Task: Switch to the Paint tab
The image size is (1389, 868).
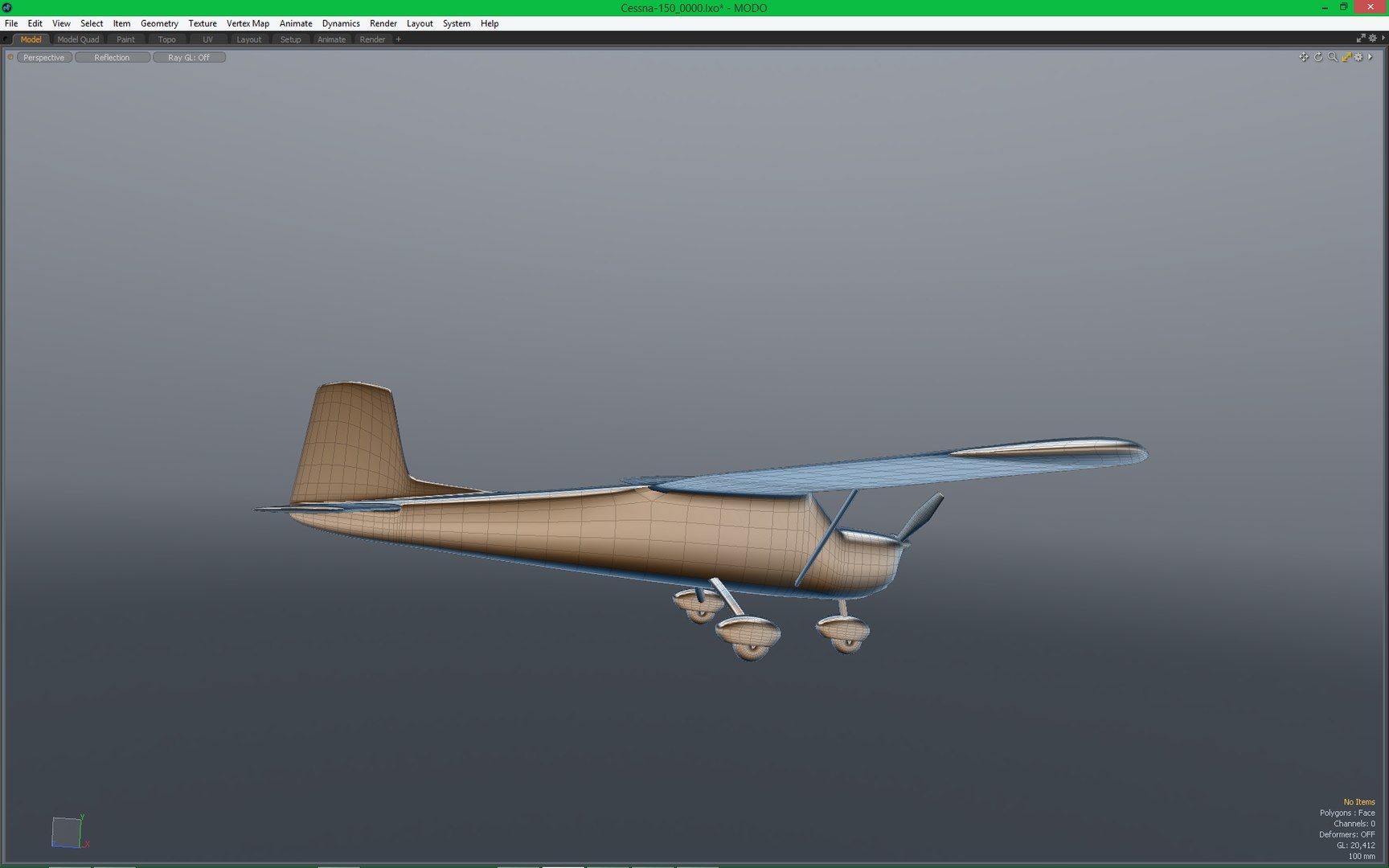Action: coord(125,39)
